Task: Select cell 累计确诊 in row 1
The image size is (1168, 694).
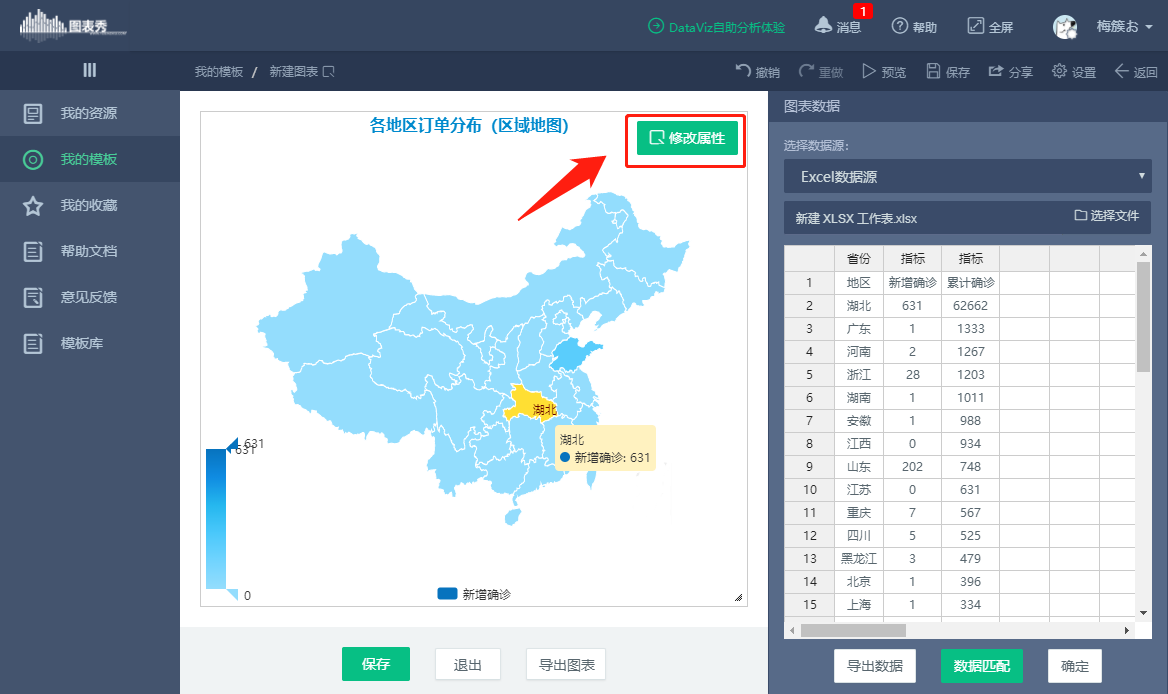Action: click(971, 282)
